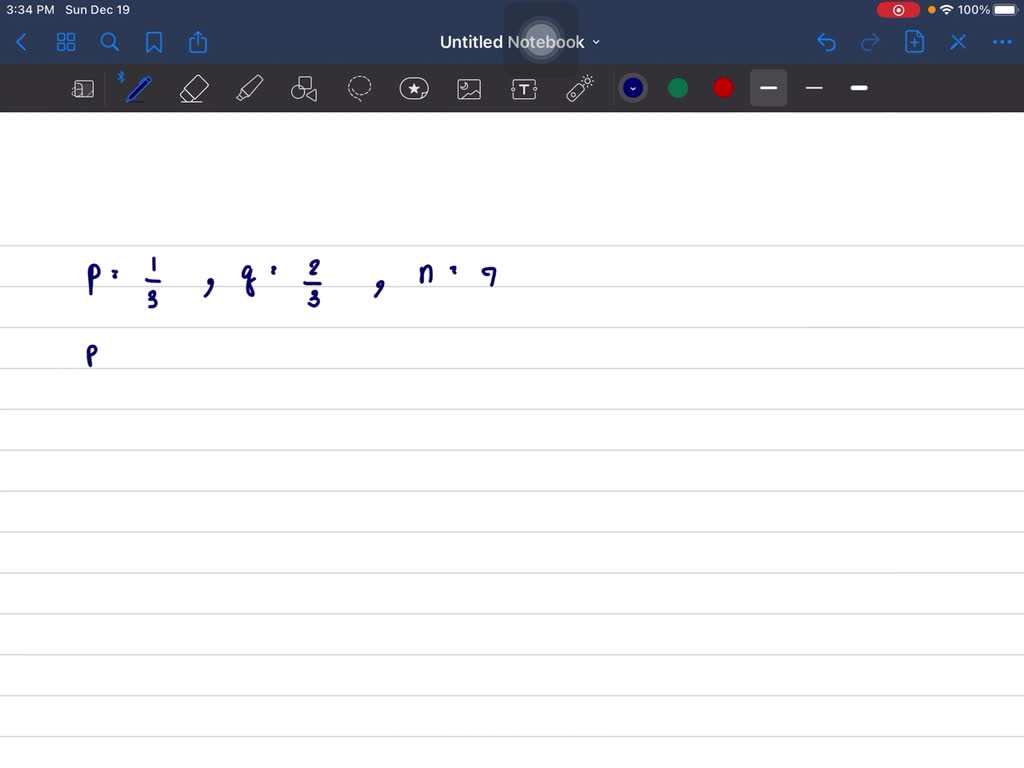Pick the Highlighter tool
This screenshot has width=1024, height=768.
click(248, 88)
